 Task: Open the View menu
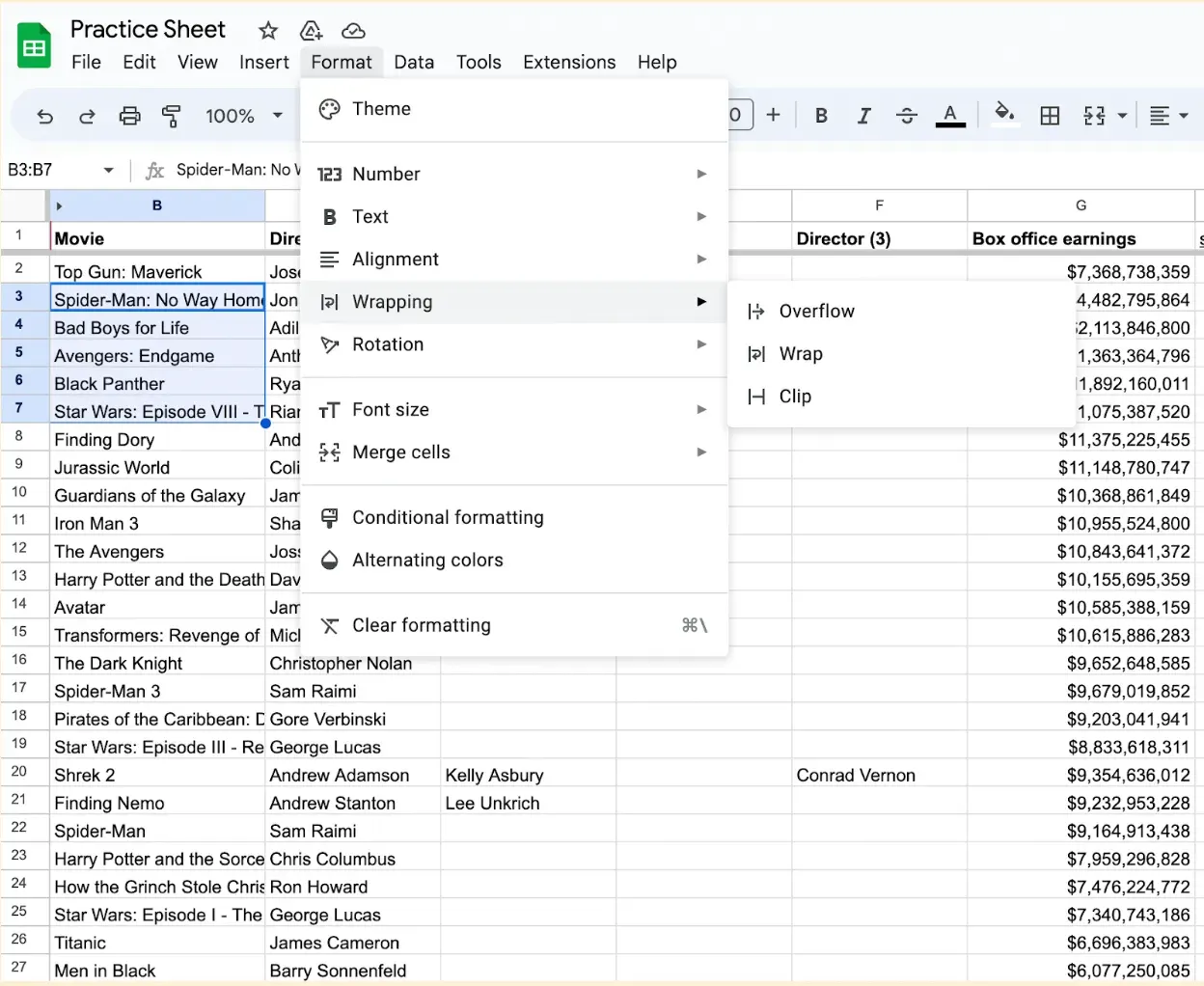click(197, 62)
